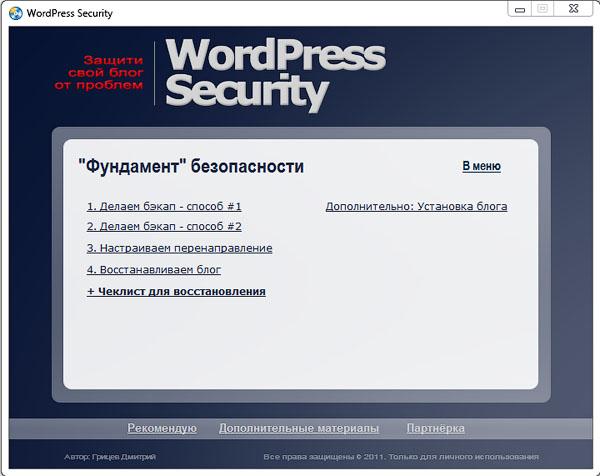Screen dimensions: 600x476
Task: Minimize the WordPress Security window
Action: [519, 9]
